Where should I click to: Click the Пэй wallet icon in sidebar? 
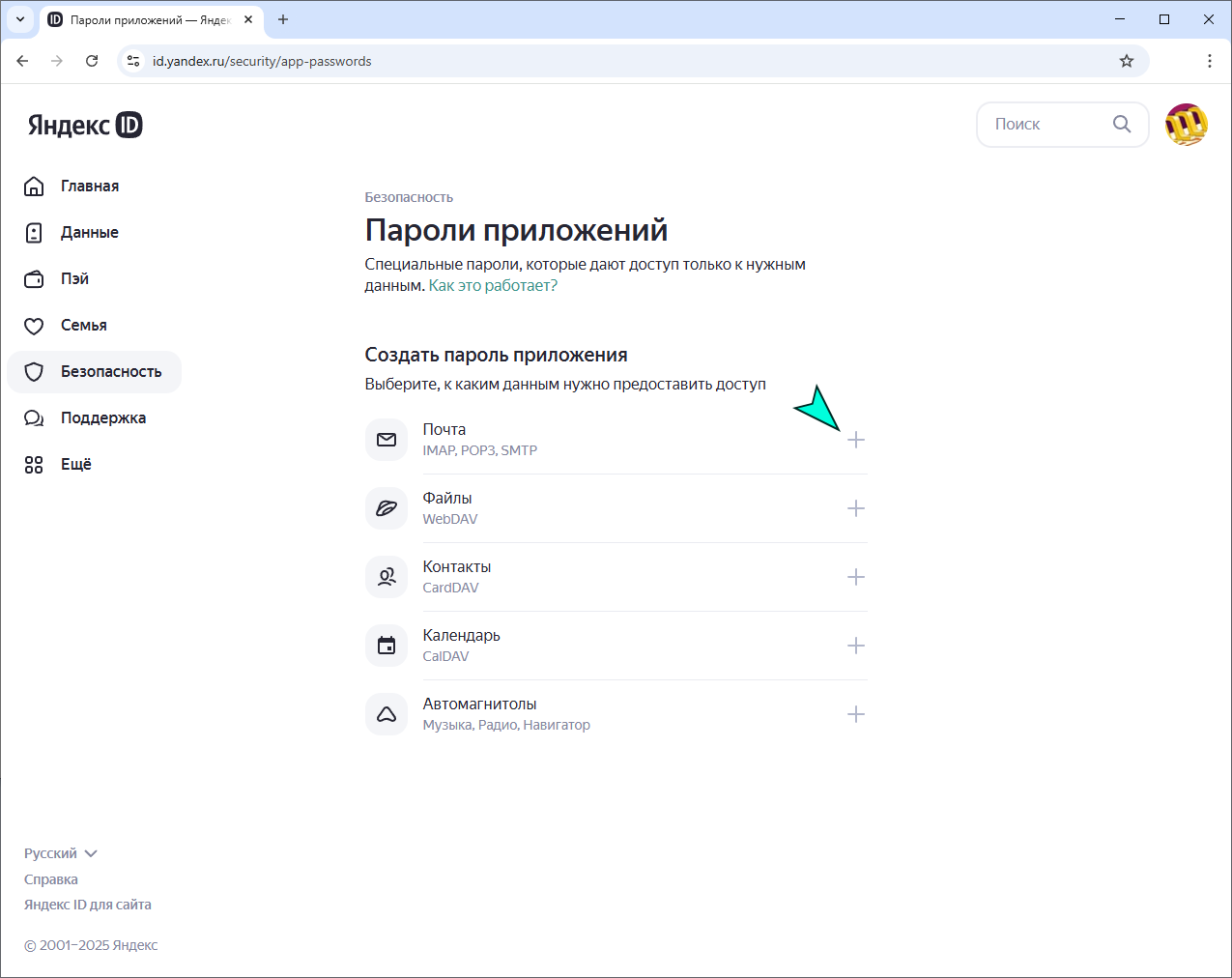[35, 278]
